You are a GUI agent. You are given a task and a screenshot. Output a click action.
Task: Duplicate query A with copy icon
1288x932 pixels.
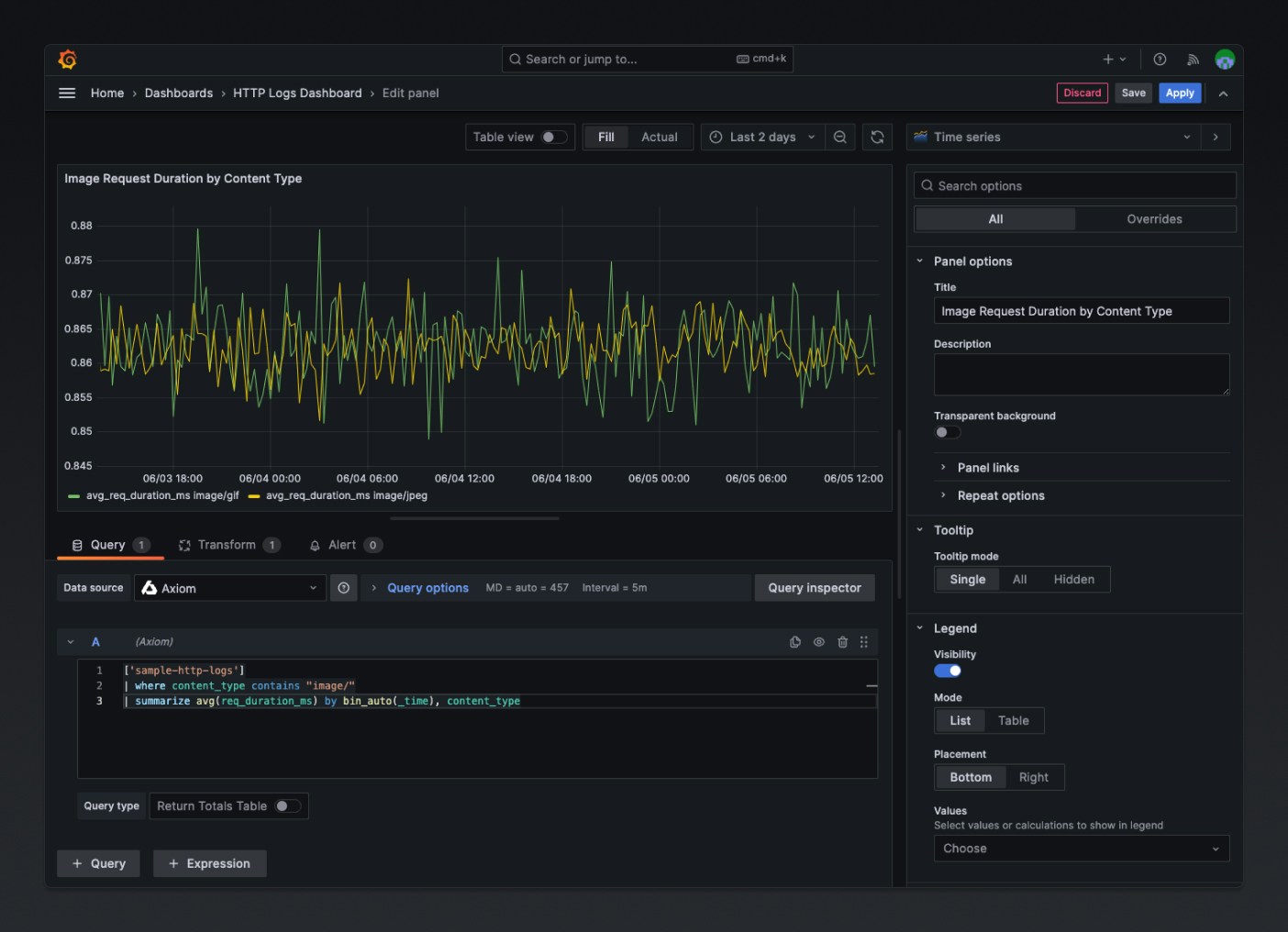795,642
